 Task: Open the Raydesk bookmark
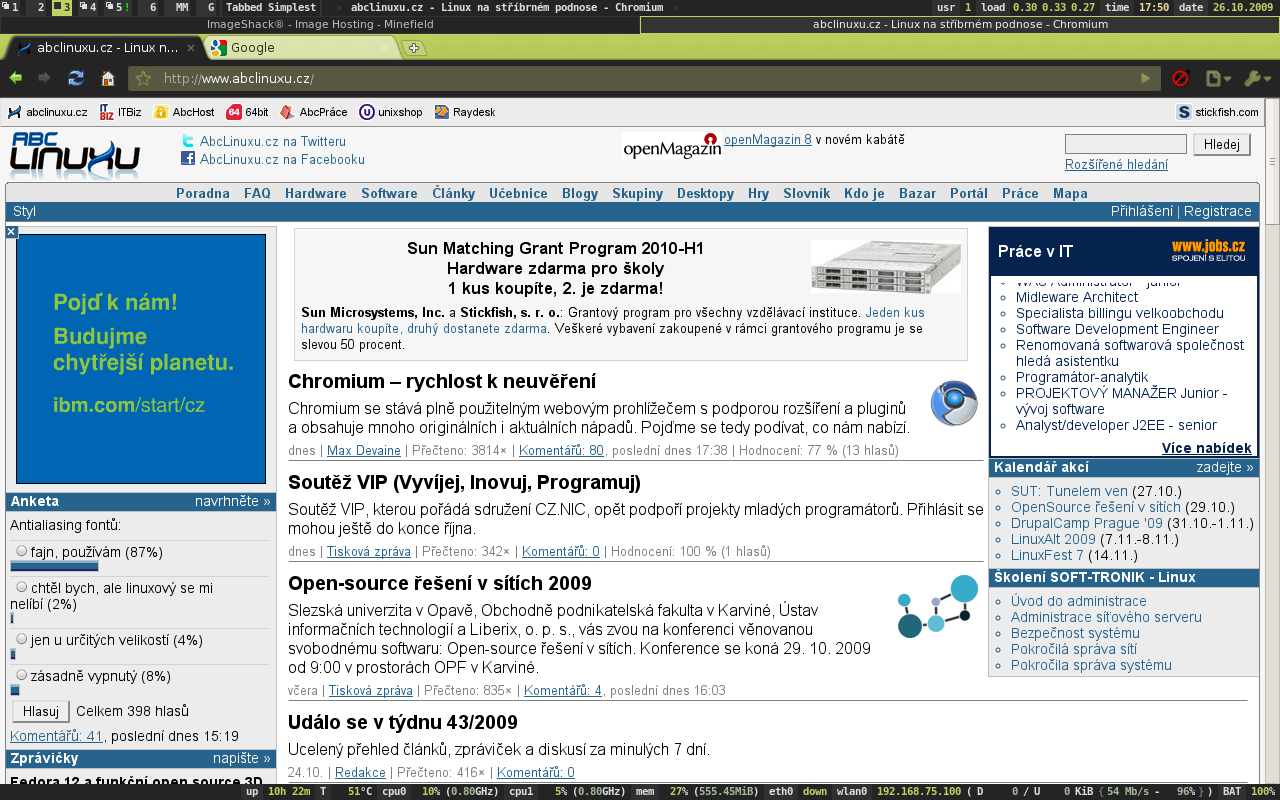pos(465,112)
